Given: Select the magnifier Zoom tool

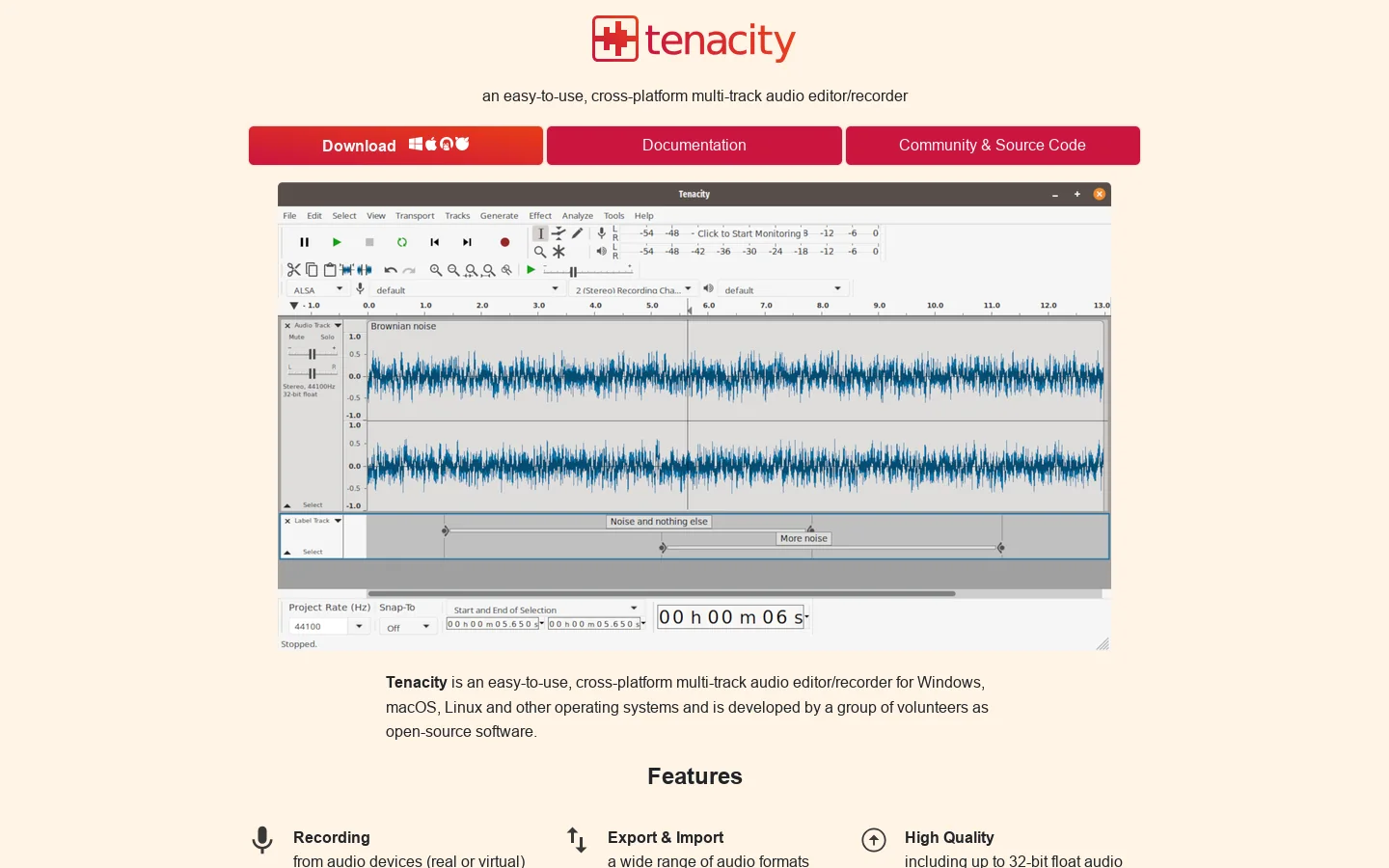Looking at the screenshot, I should click(540, 252).
